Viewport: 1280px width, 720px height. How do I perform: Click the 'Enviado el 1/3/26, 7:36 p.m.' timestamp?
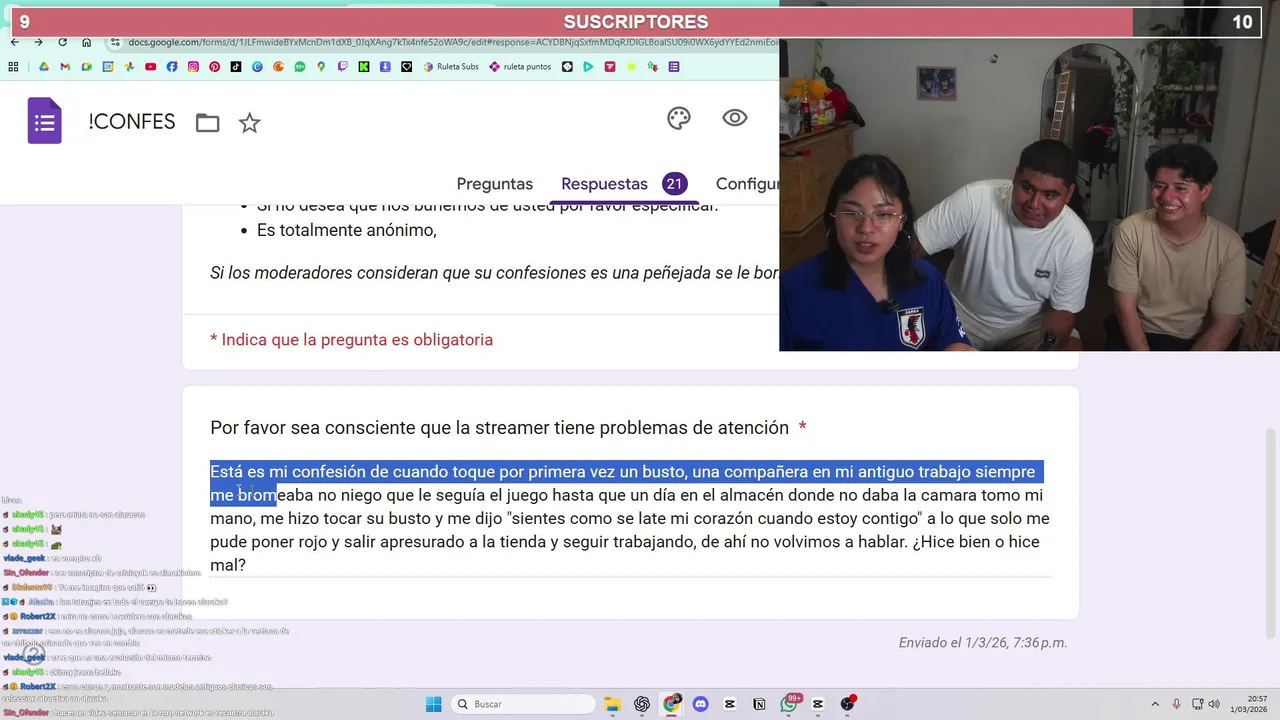tap(983, 643)
